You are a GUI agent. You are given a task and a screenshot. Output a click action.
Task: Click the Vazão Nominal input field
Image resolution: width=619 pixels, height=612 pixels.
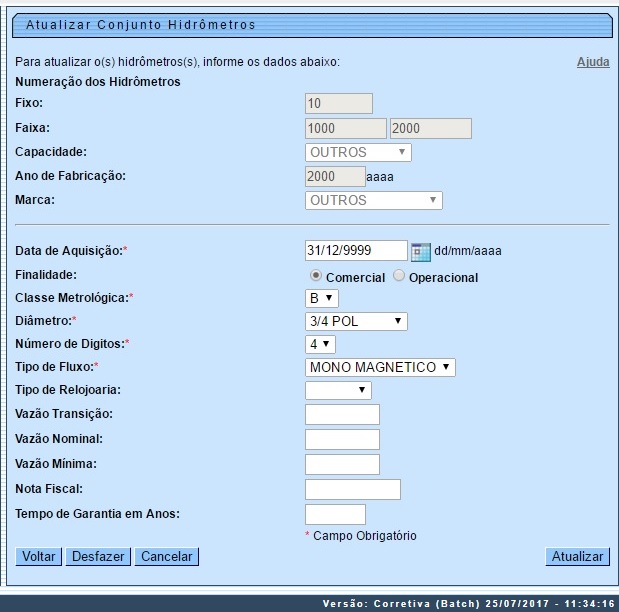342,439
